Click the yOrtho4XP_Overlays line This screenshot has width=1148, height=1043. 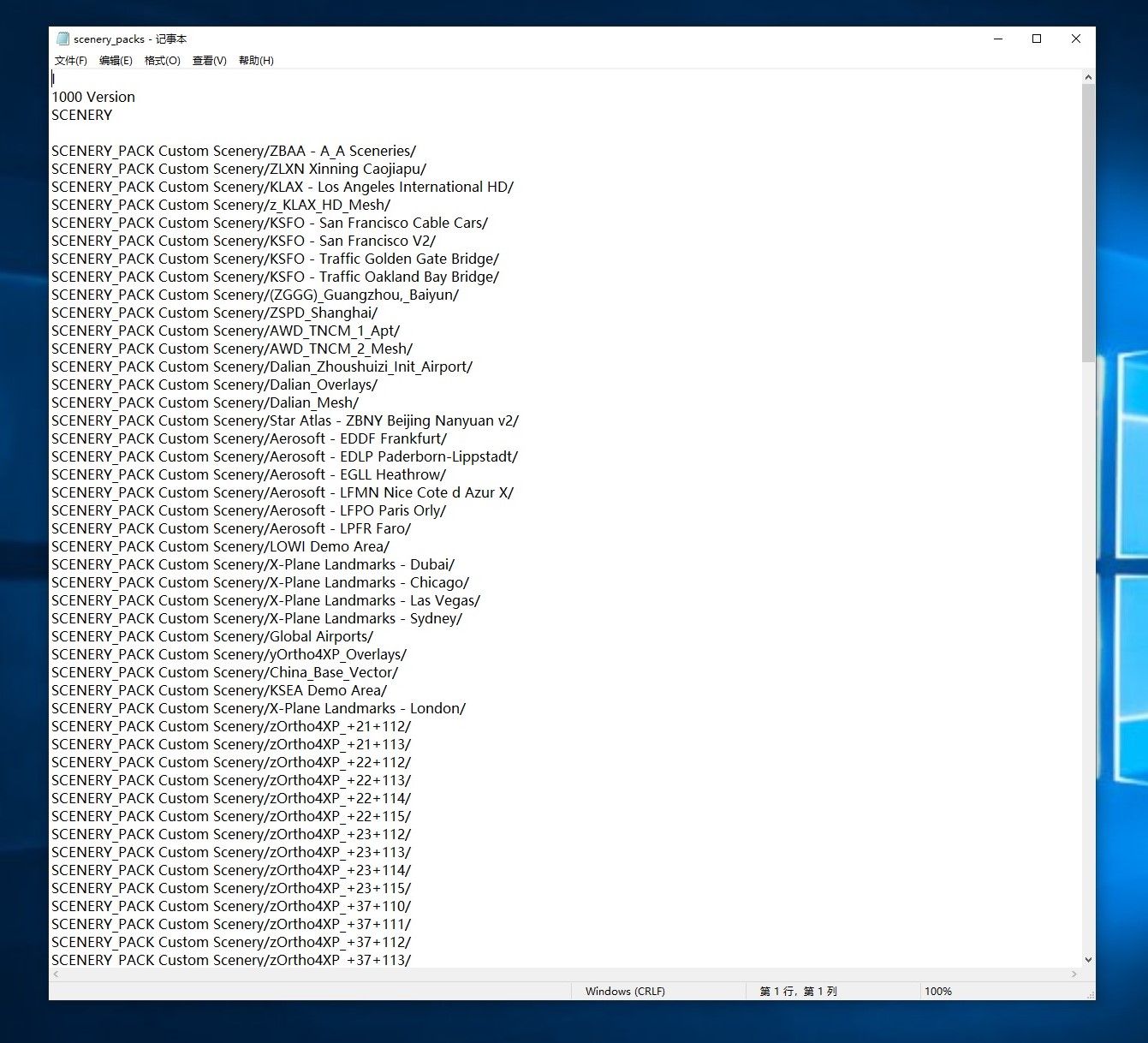pyautogui.click(x=229, y=654)
